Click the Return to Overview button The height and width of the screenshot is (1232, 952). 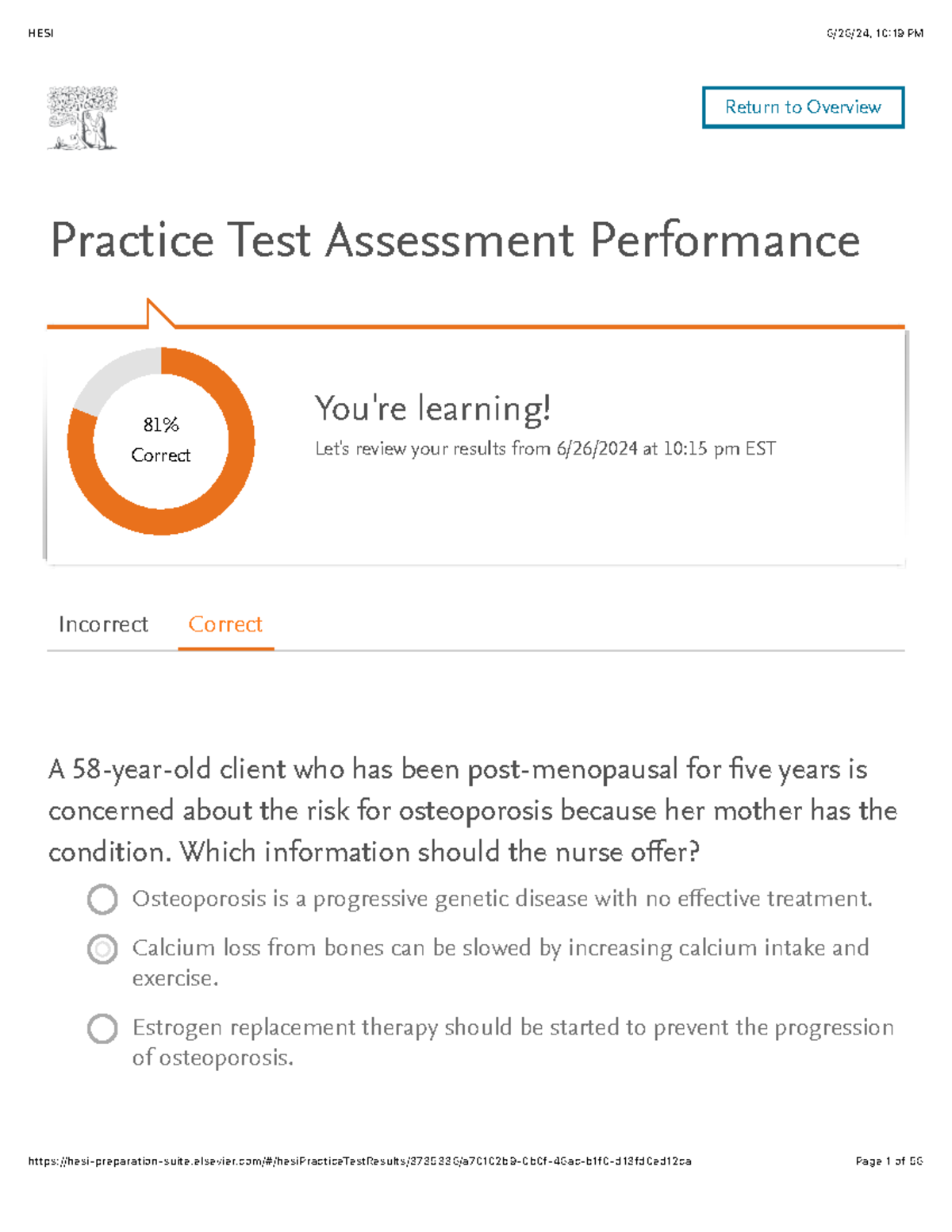(x=803, y=107)
